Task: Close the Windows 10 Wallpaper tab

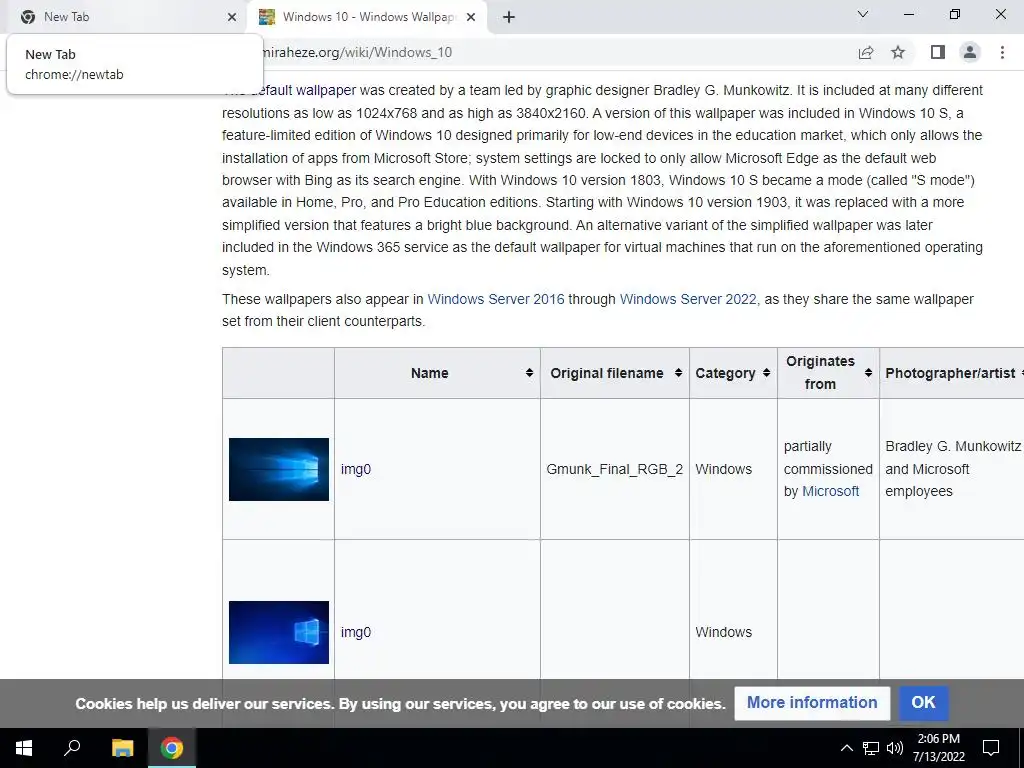Action: [x=471, y=17]
